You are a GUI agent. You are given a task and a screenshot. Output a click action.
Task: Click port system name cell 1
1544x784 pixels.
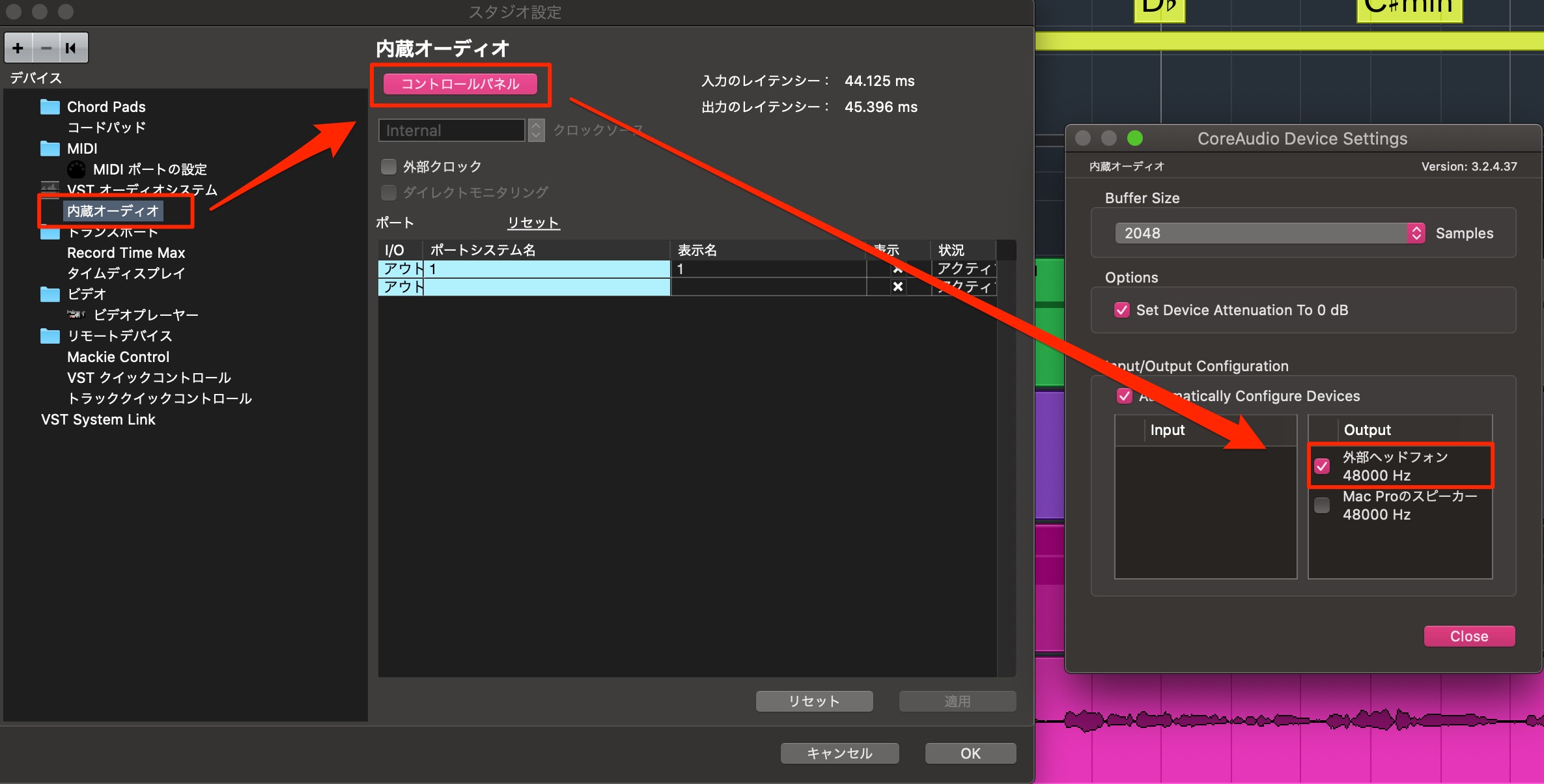coord(547,269)
